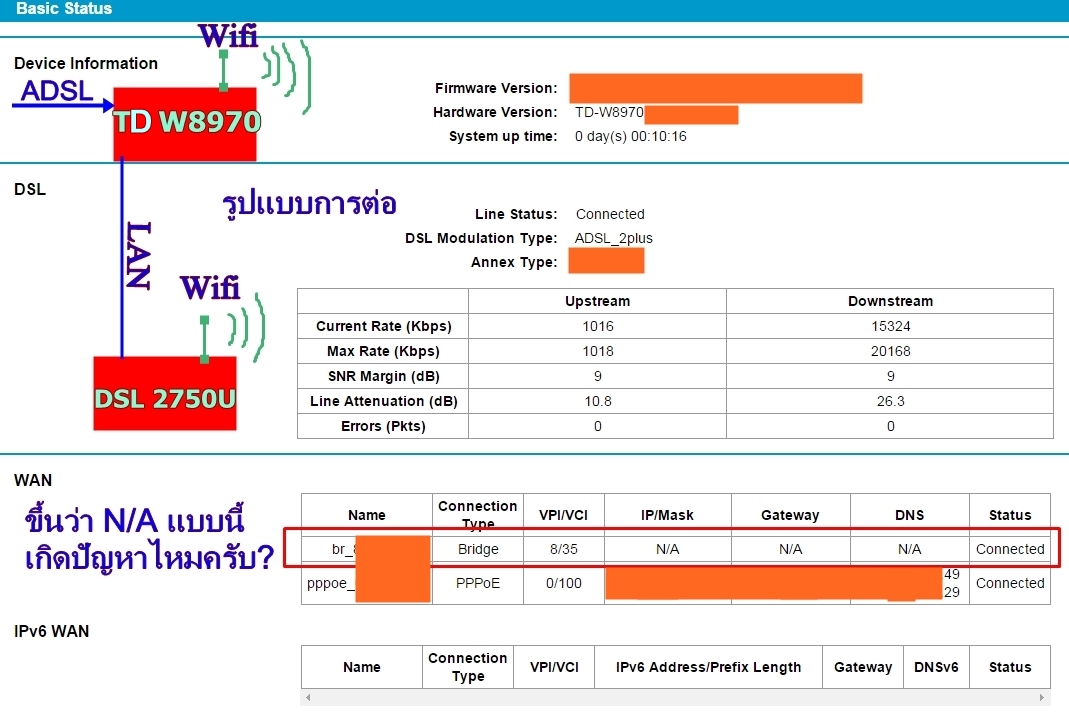Click the "DSL" section heading
The height and width of the screenshot is (718, 1069).
30,190
